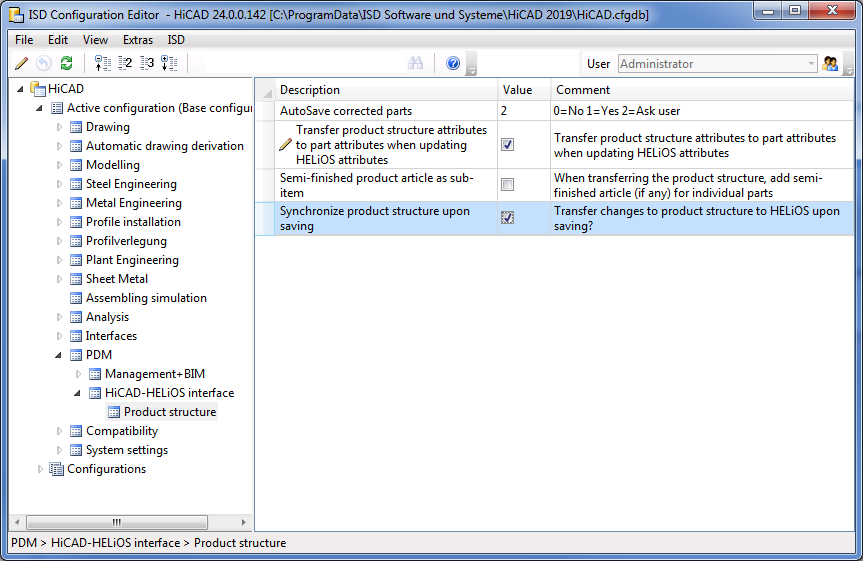This screenshot has width=863, height=561.
Task: Expand all tree levels icon
Action: (169, 63)
